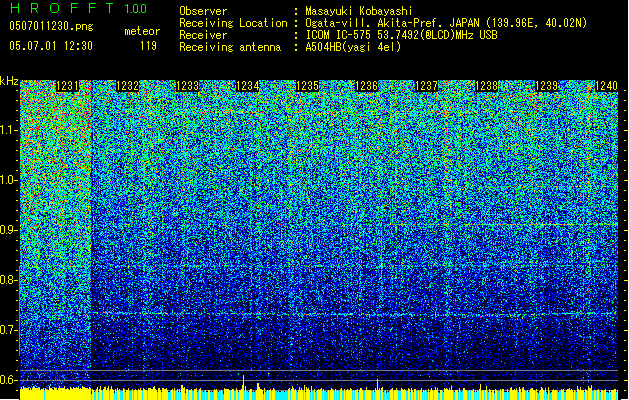Click the 1235 time marker
This screenshot has height=400, width=629.
307,86
